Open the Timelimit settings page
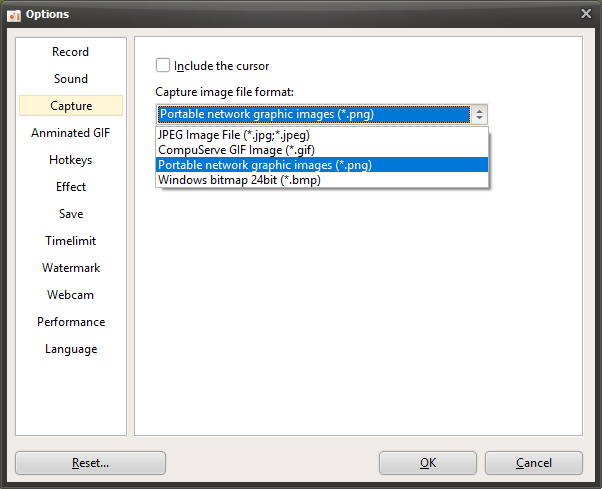 click(x=71, y=241)
